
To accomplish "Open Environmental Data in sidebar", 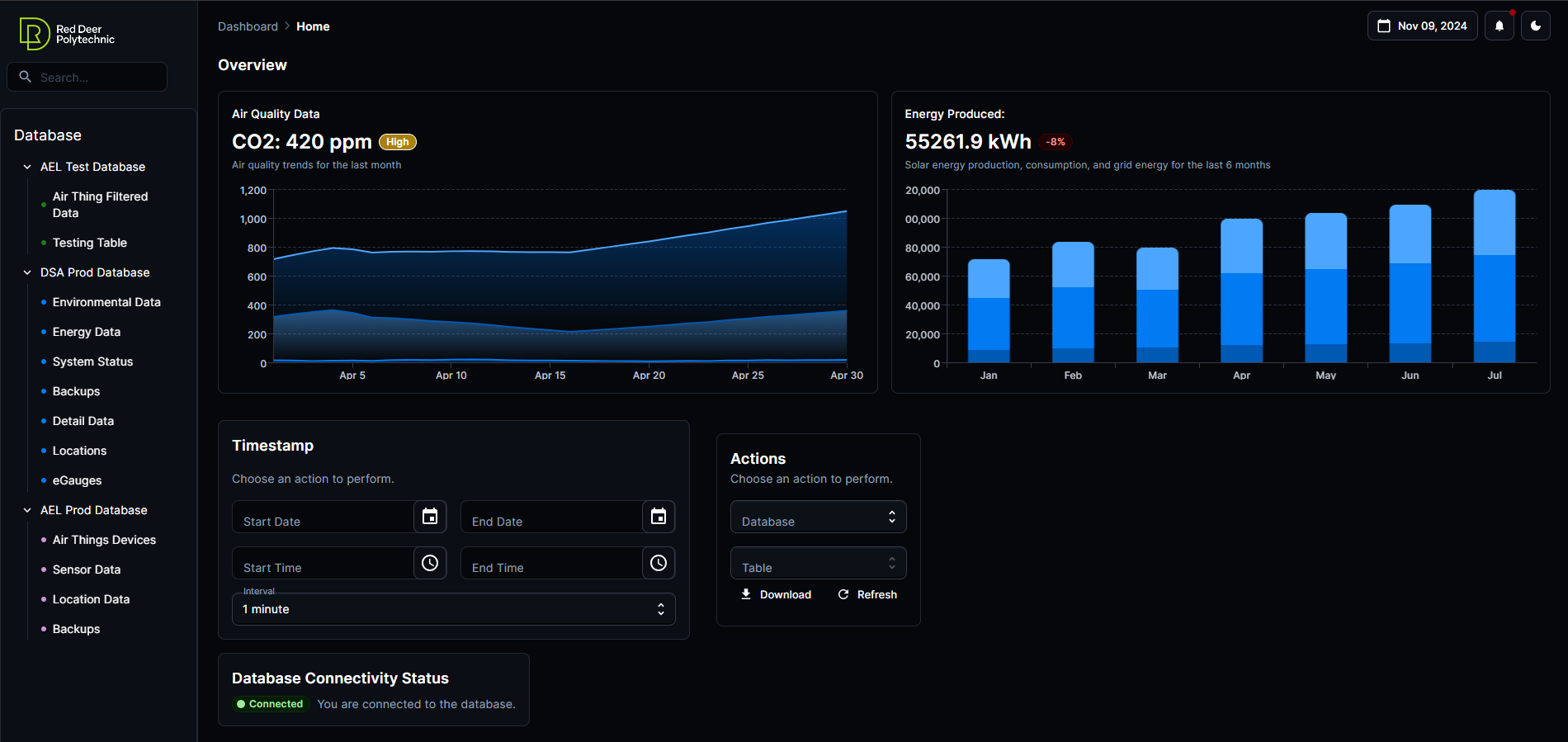I will [106, 302].
